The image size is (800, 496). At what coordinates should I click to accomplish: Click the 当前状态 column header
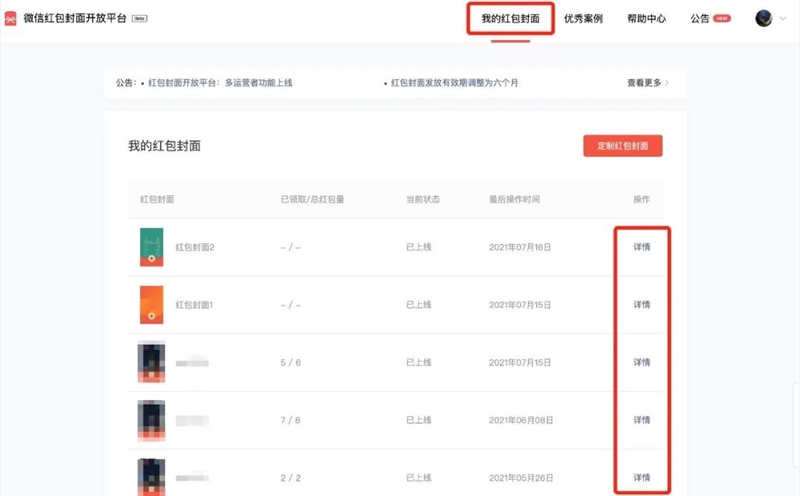coord(422,200)
